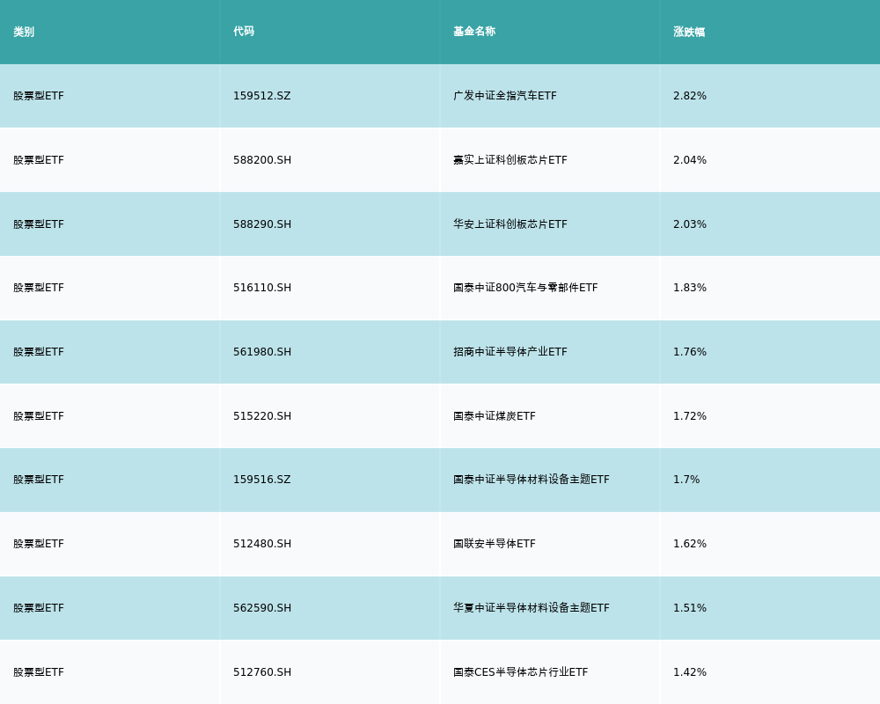This screenshot has width=880, height=704.
Task: Select code 512760.SH
Action: (x=262, y=672)
